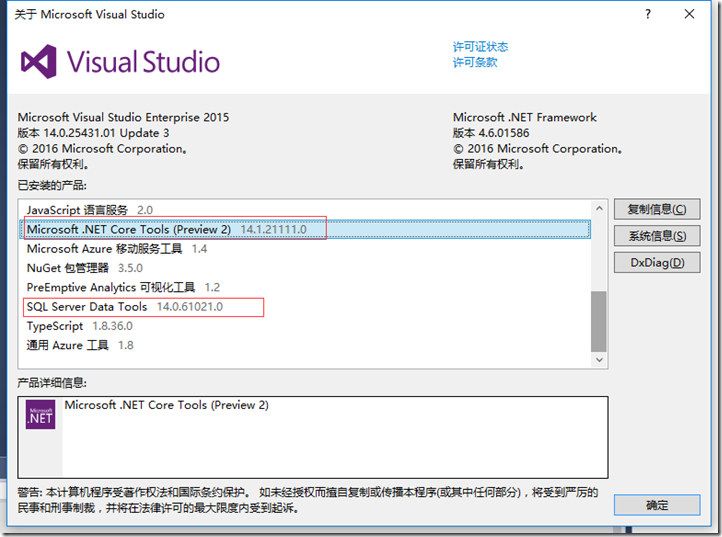Click the product list scrollbar thumb
The image size is (722, 537).
(599, 321)
